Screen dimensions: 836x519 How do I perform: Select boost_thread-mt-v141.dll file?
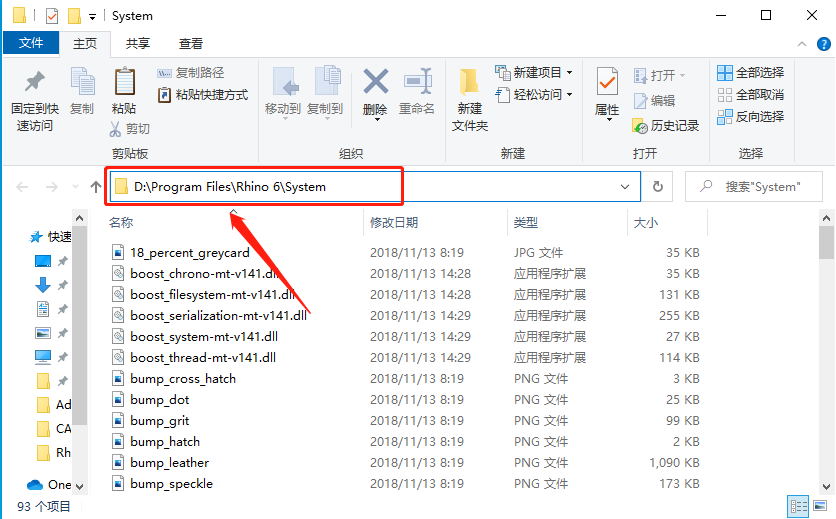click(x=194, y=357)
